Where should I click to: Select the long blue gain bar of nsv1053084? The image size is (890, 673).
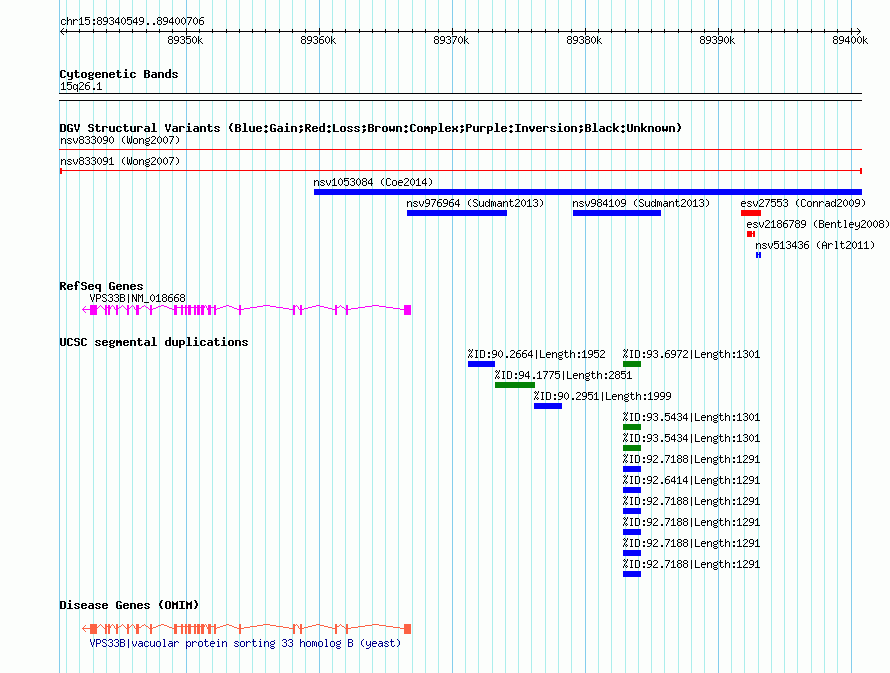(x=588, y=192)
